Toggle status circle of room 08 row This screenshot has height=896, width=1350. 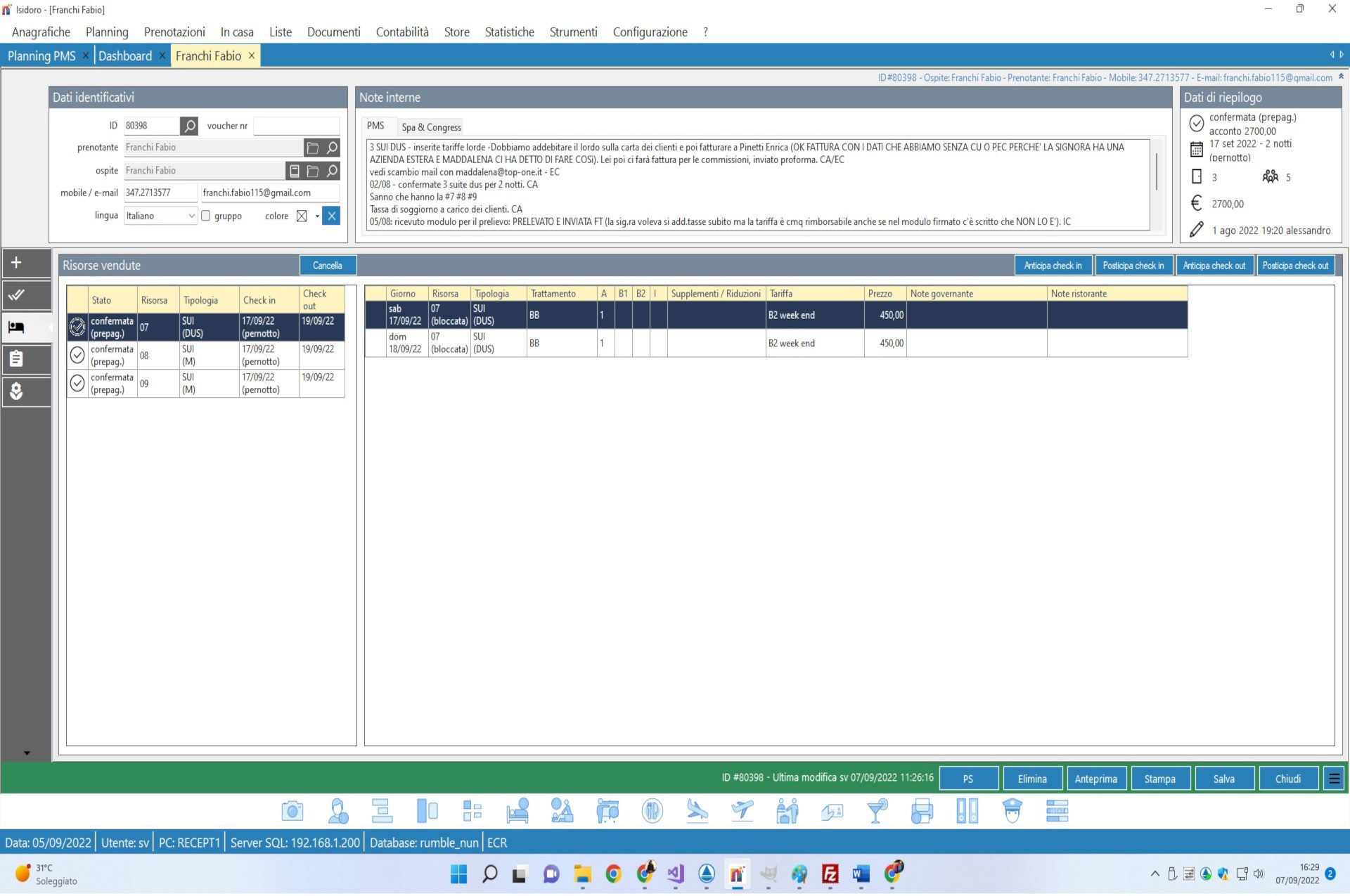77,355
